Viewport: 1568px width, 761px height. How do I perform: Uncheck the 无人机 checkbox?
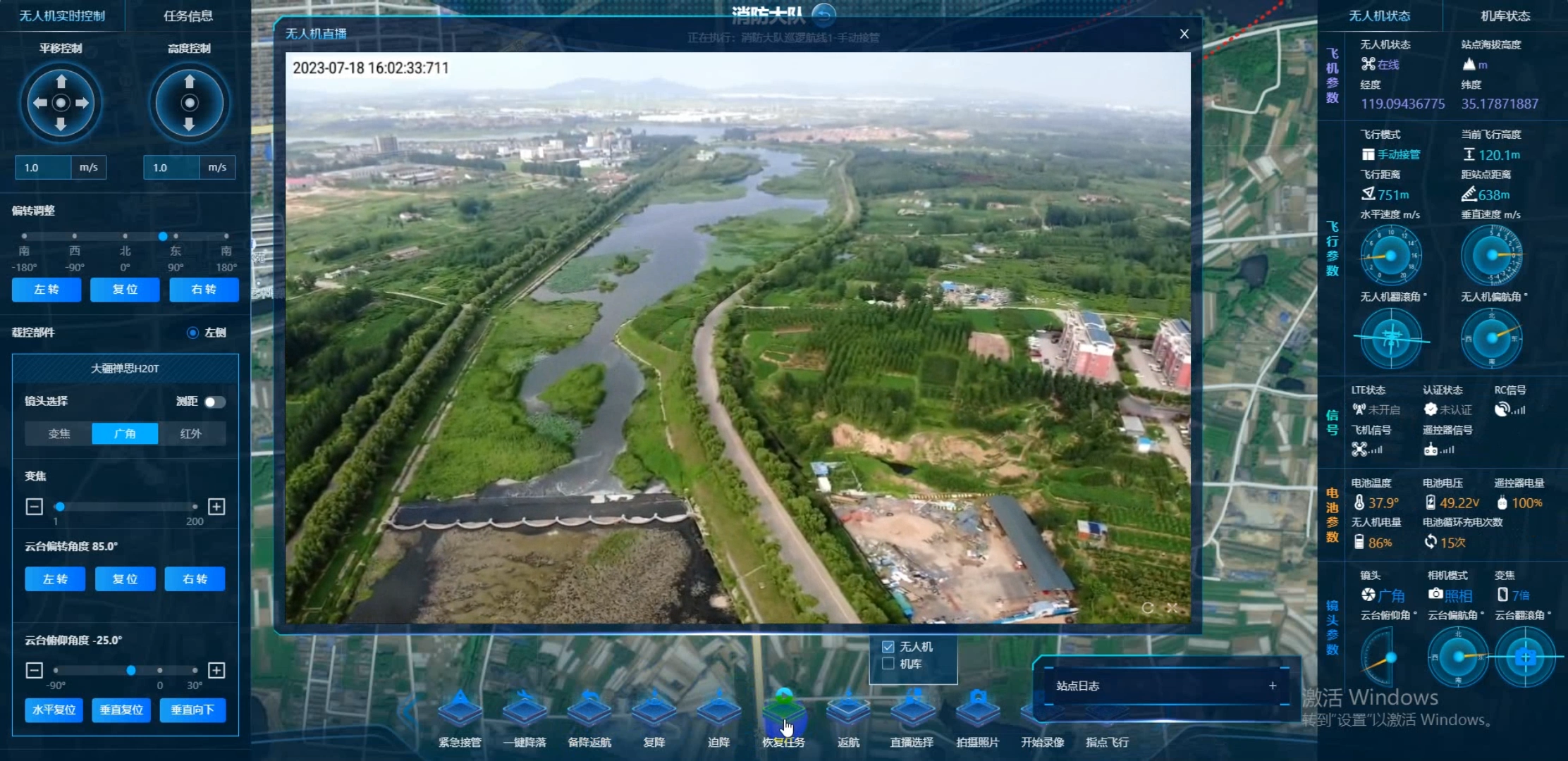tap(888, 646)
